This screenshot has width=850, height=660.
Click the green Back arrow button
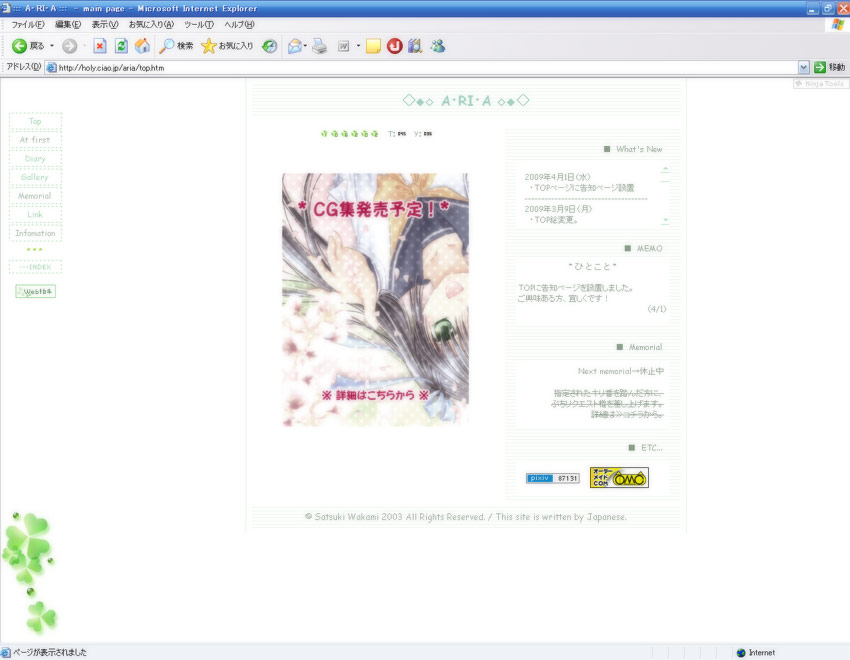(20, 46)
